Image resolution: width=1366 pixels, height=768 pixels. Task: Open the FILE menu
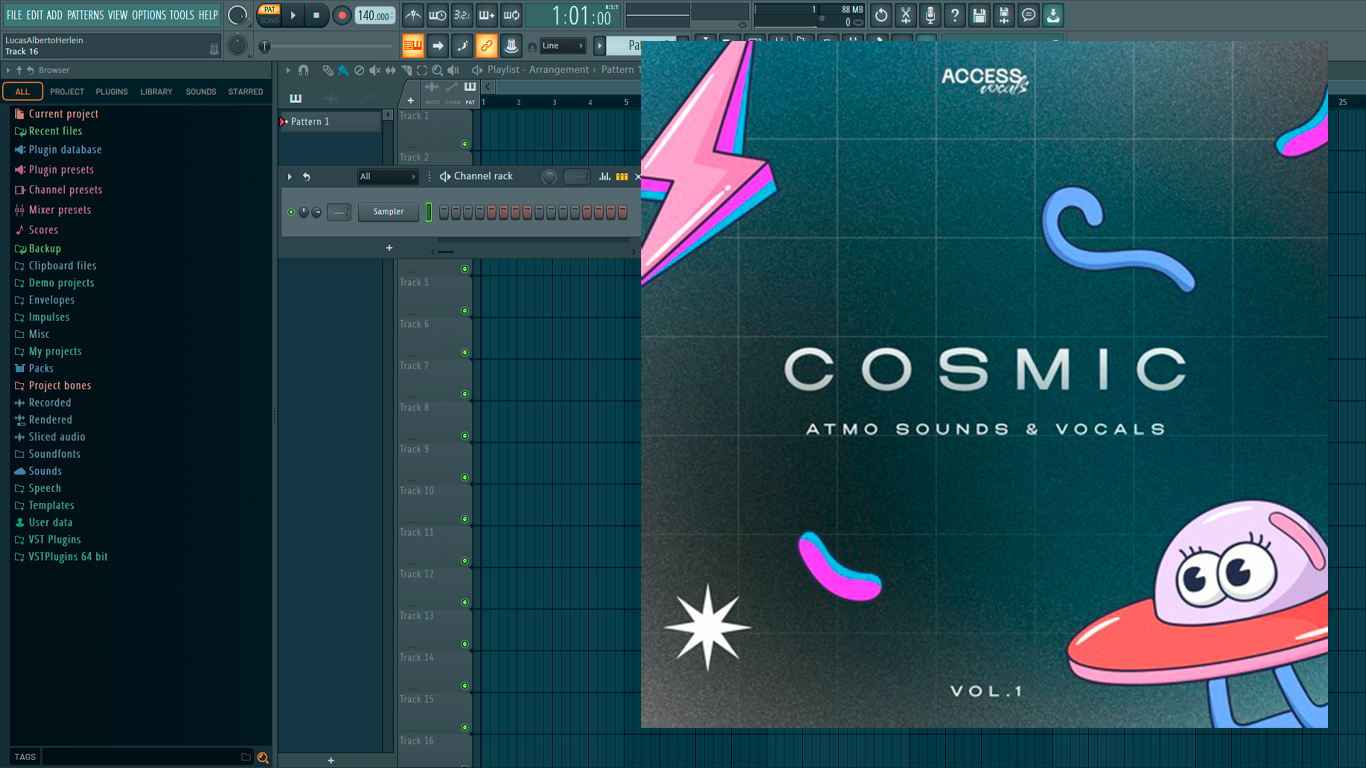14,15
